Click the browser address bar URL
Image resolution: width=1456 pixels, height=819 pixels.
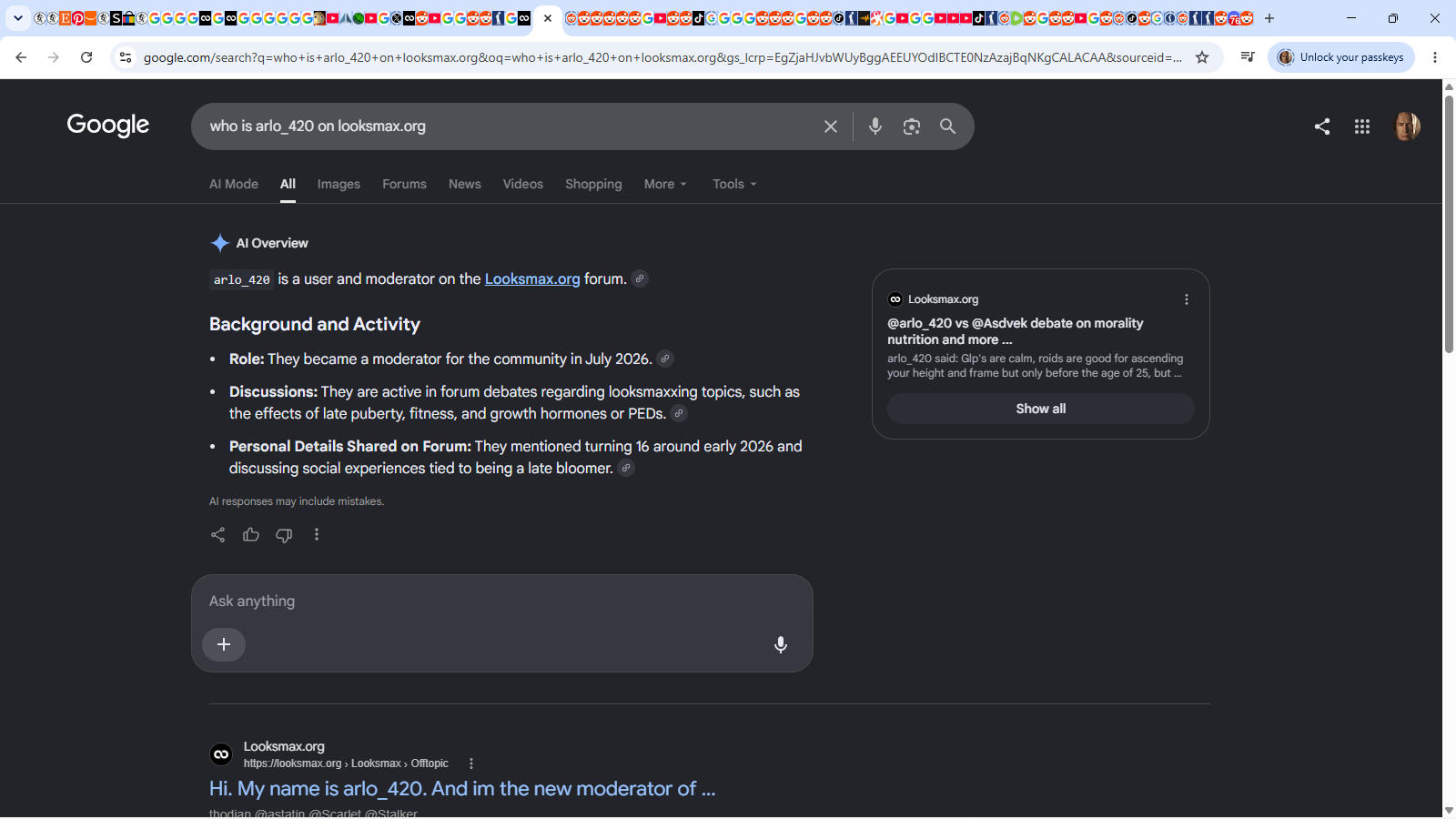coord(662,57)
